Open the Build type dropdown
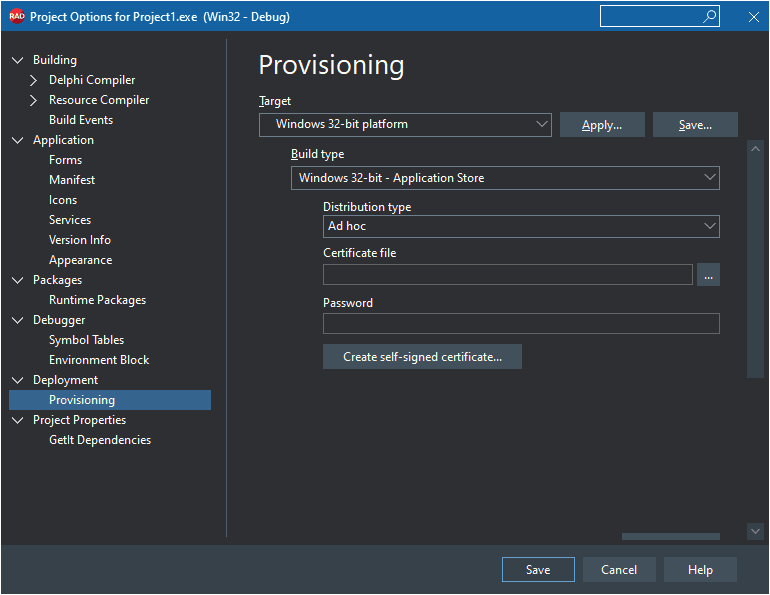 [x=505, y=178]
